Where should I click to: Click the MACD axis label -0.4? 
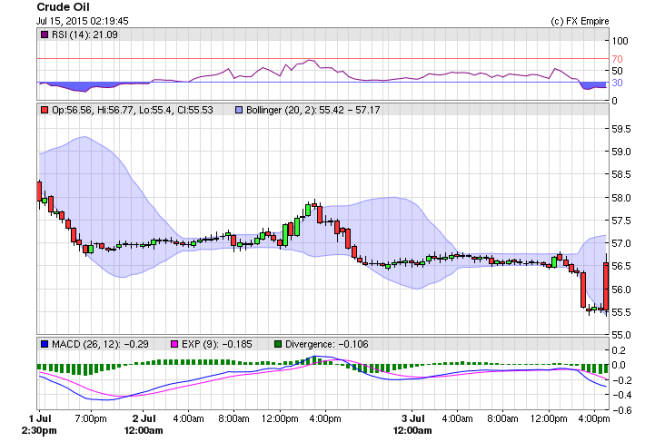(x=622, y=395)
